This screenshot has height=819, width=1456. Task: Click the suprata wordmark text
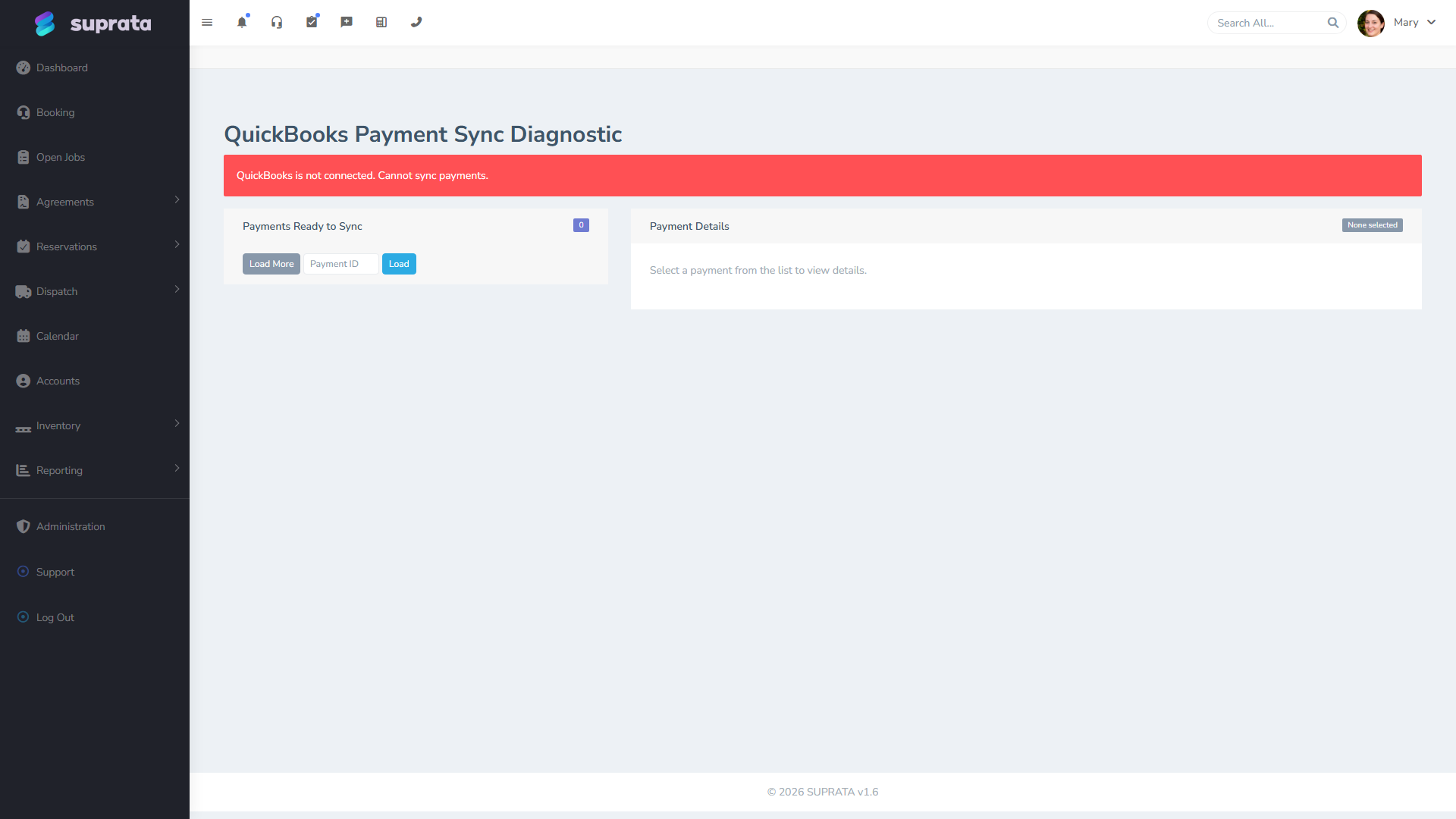(111, 24)
